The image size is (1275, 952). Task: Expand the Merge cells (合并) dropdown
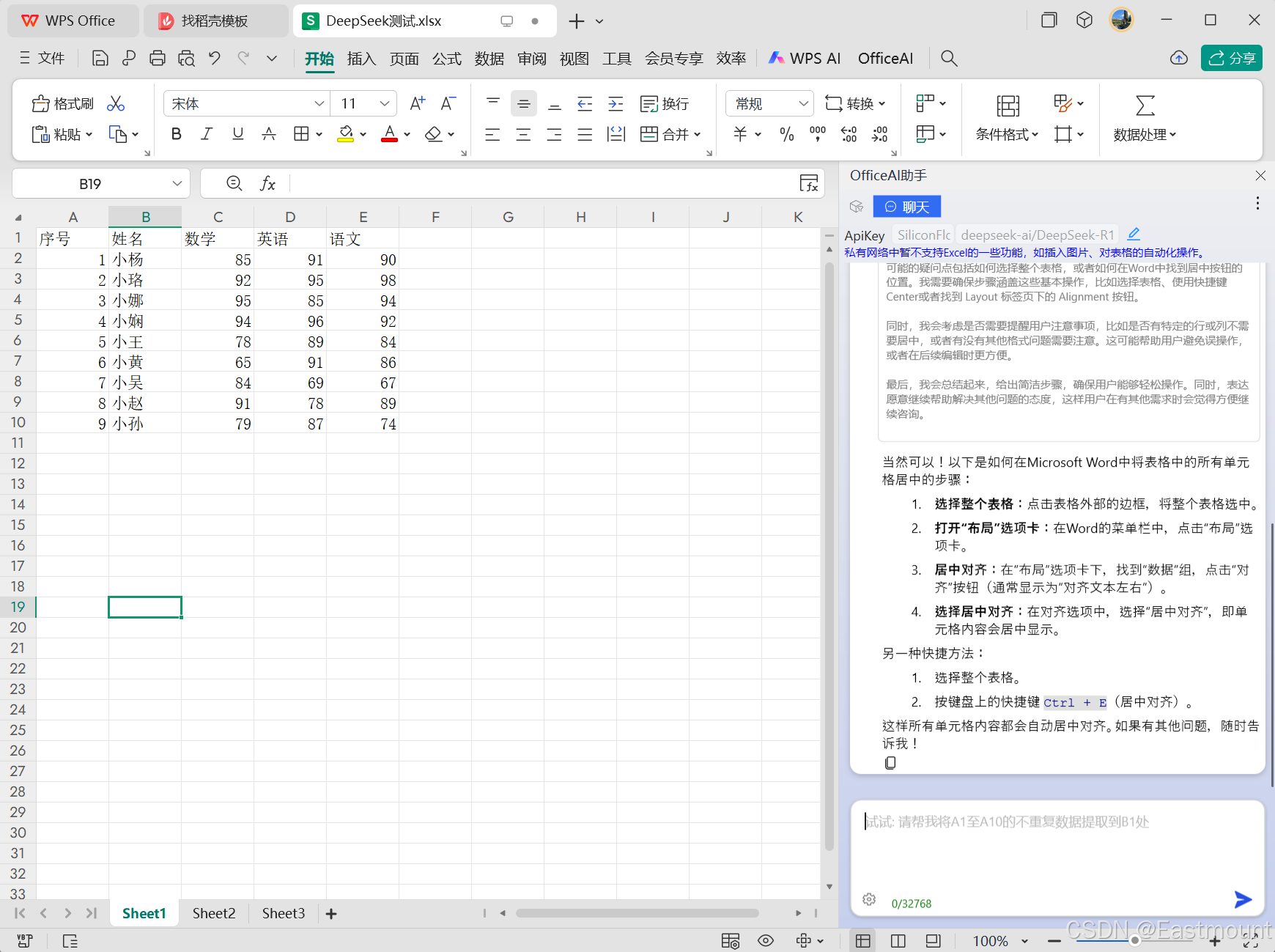tap(698, 134)
